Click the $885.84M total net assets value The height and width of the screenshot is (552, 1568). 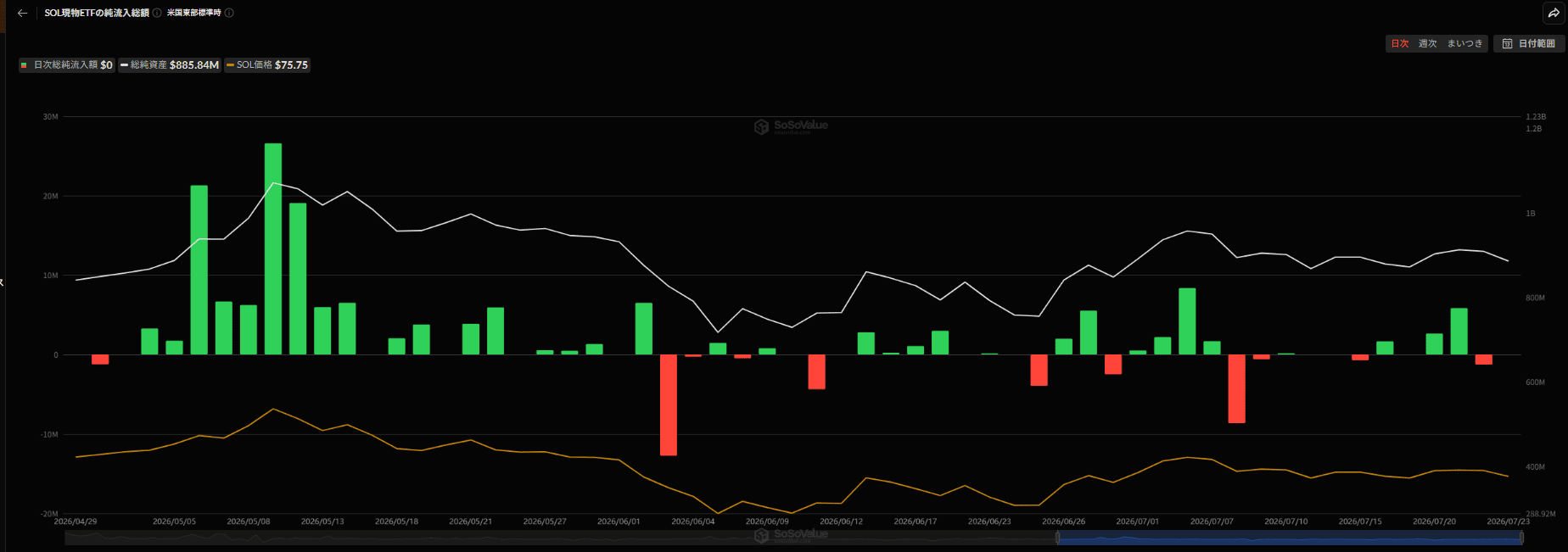pos(194,64)
